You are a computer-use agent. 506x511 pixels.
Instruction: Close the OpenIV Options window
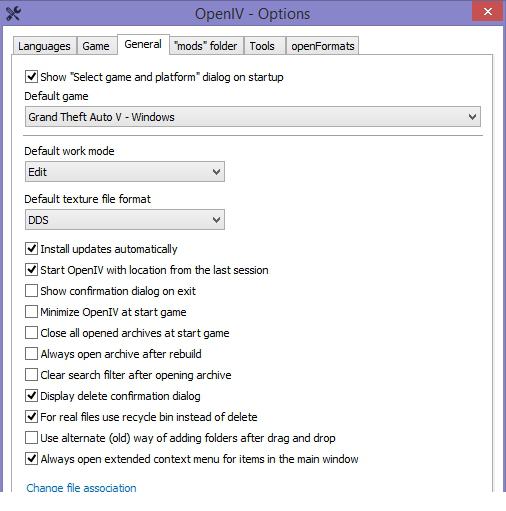tap(487, 12)
